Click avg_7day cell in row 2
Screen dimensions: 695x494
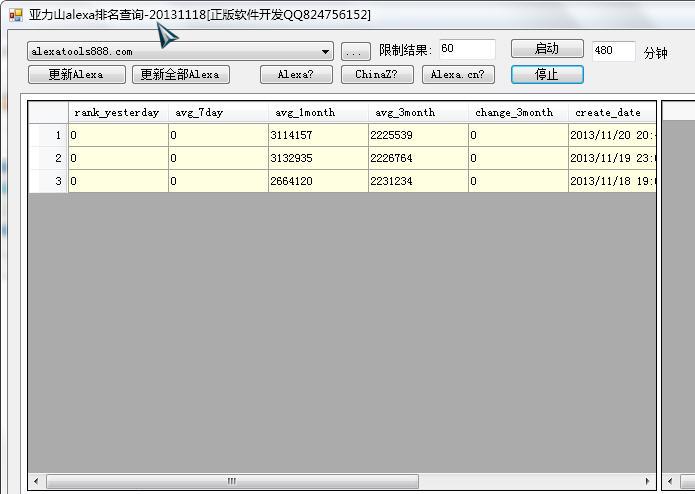[219, 158]
